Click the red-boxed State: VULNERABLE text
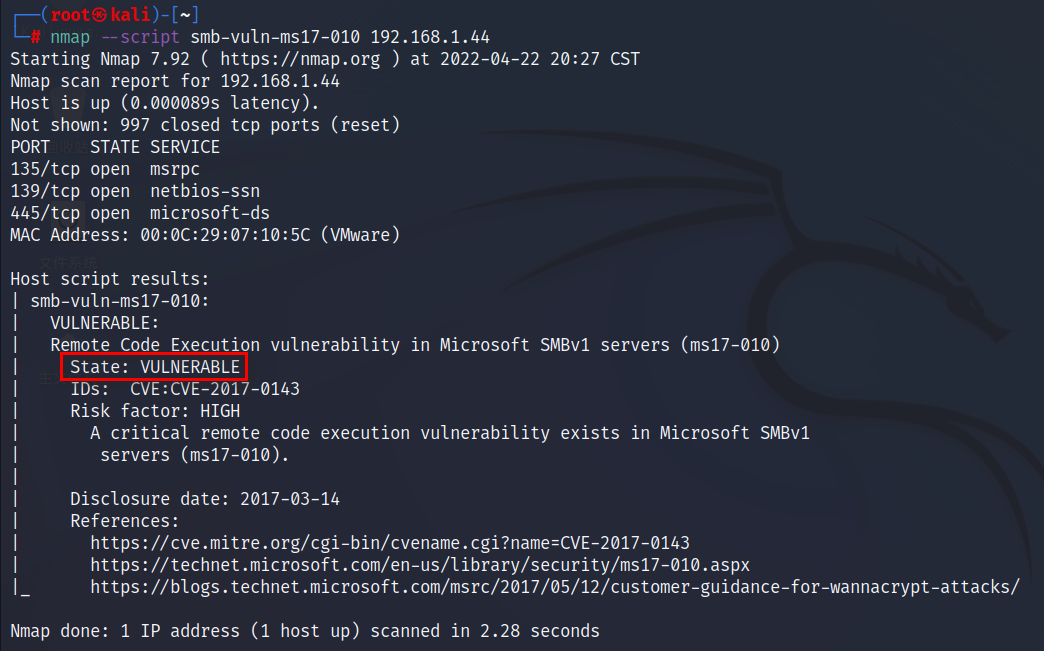The height and width of the screenshot is (651, 1044). click(x=155, y=367)
